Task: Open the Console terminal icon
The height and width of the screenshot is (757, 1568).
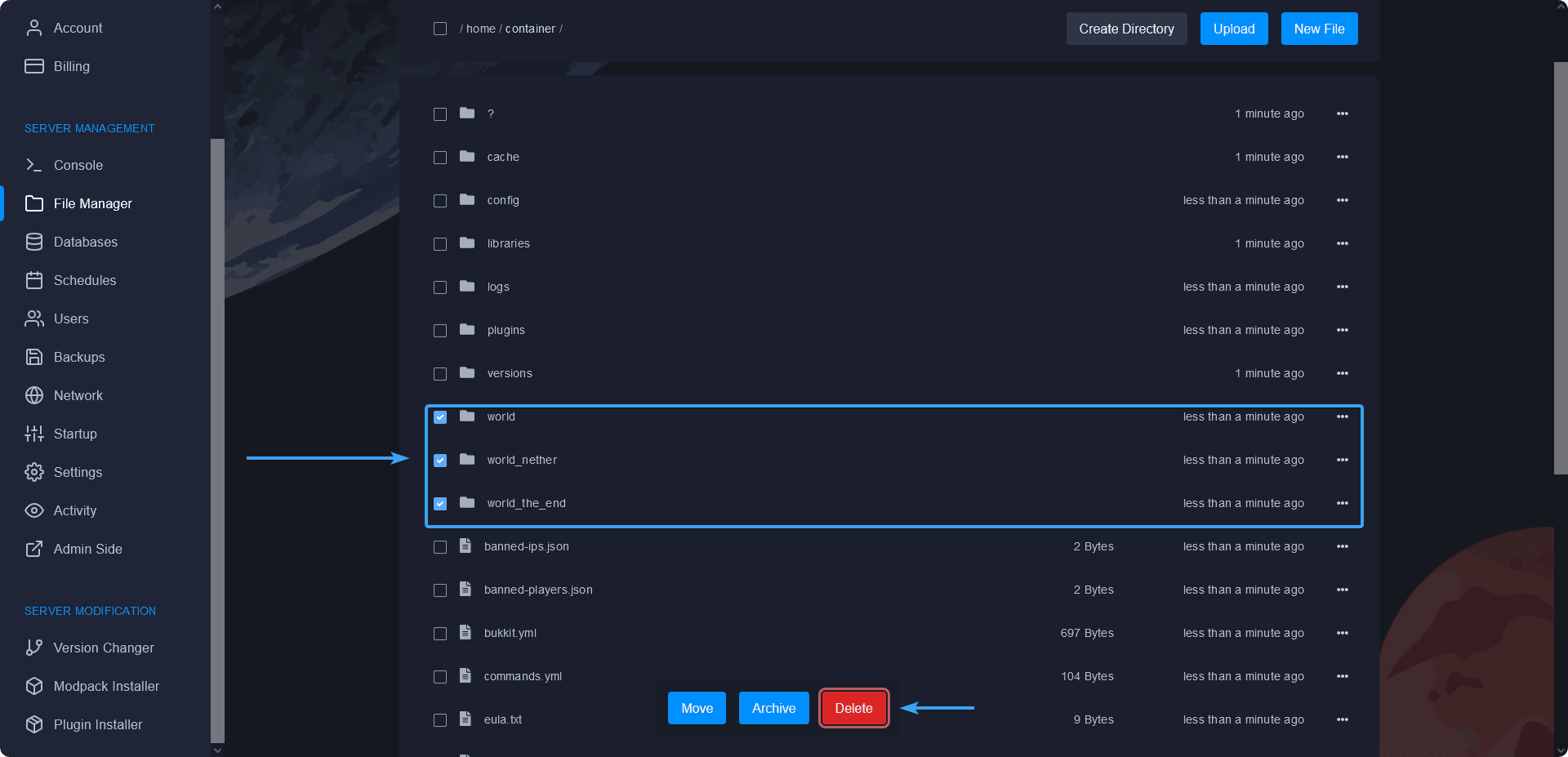Action: (x=33, y=165)
